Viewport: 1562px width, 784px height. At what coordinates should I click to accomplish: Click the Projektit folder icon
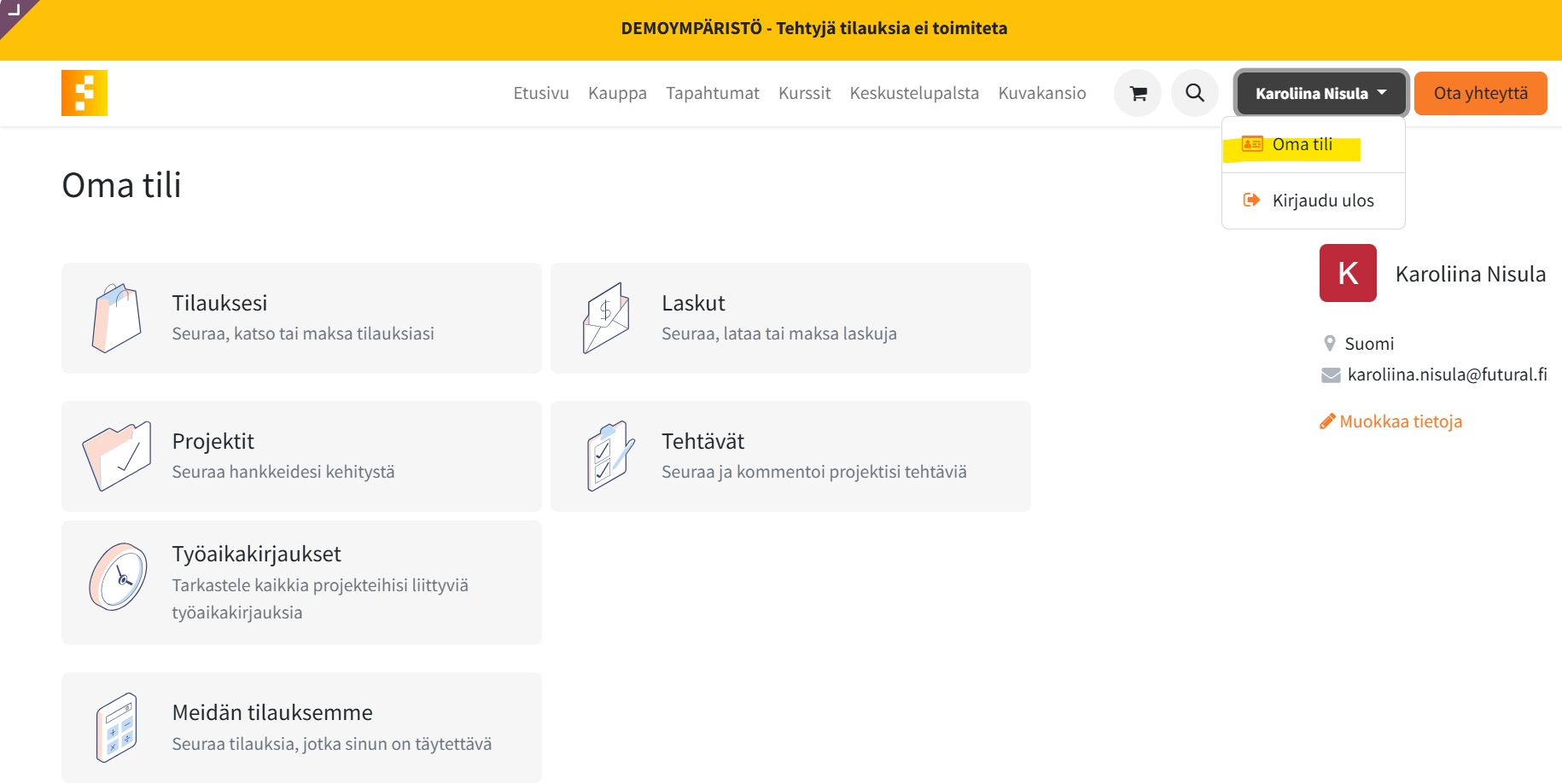pyautogui.click(x=117, y=456)
